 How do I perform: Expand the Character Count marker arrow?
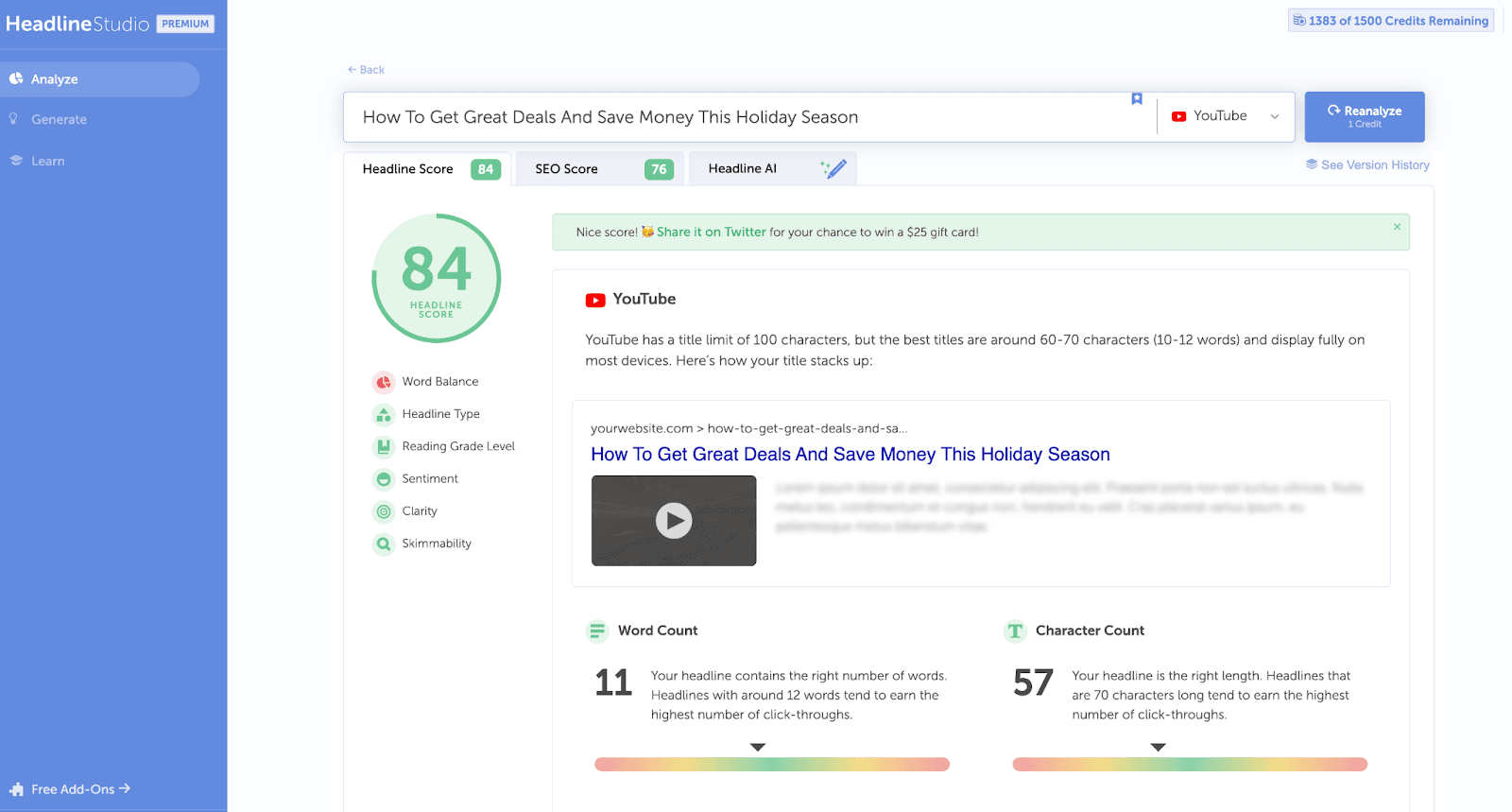point(1158,747)
